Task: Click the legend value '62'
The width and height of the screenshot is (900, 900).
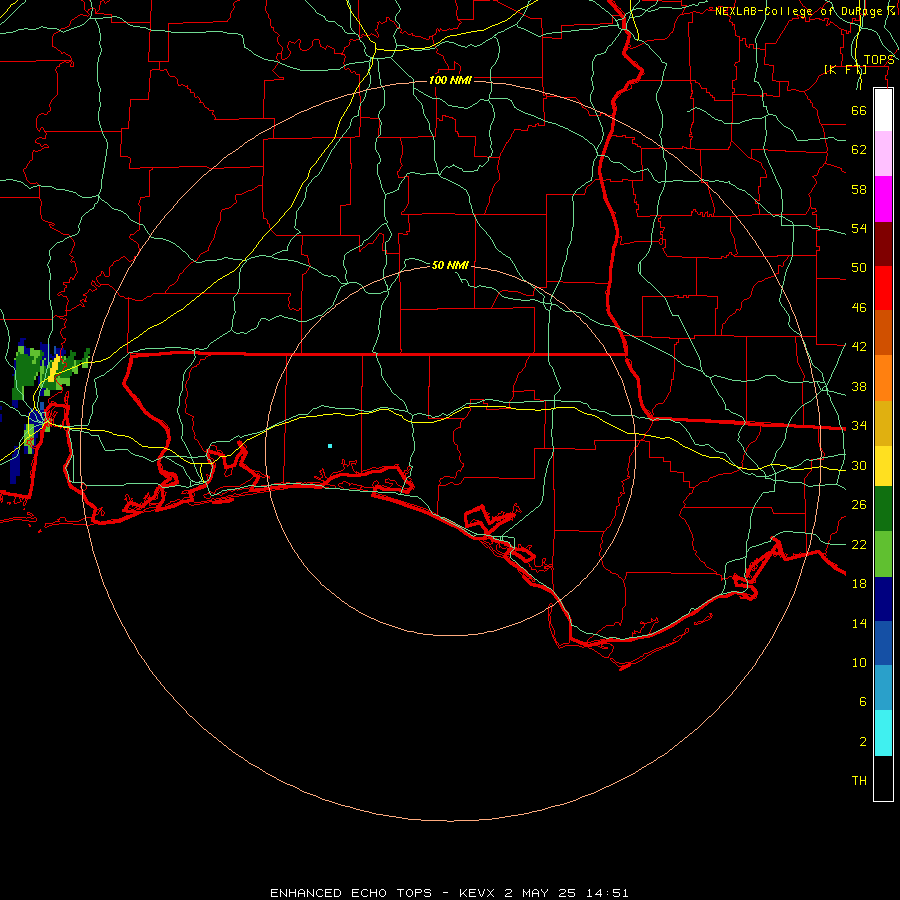Action: click(859, 150)
